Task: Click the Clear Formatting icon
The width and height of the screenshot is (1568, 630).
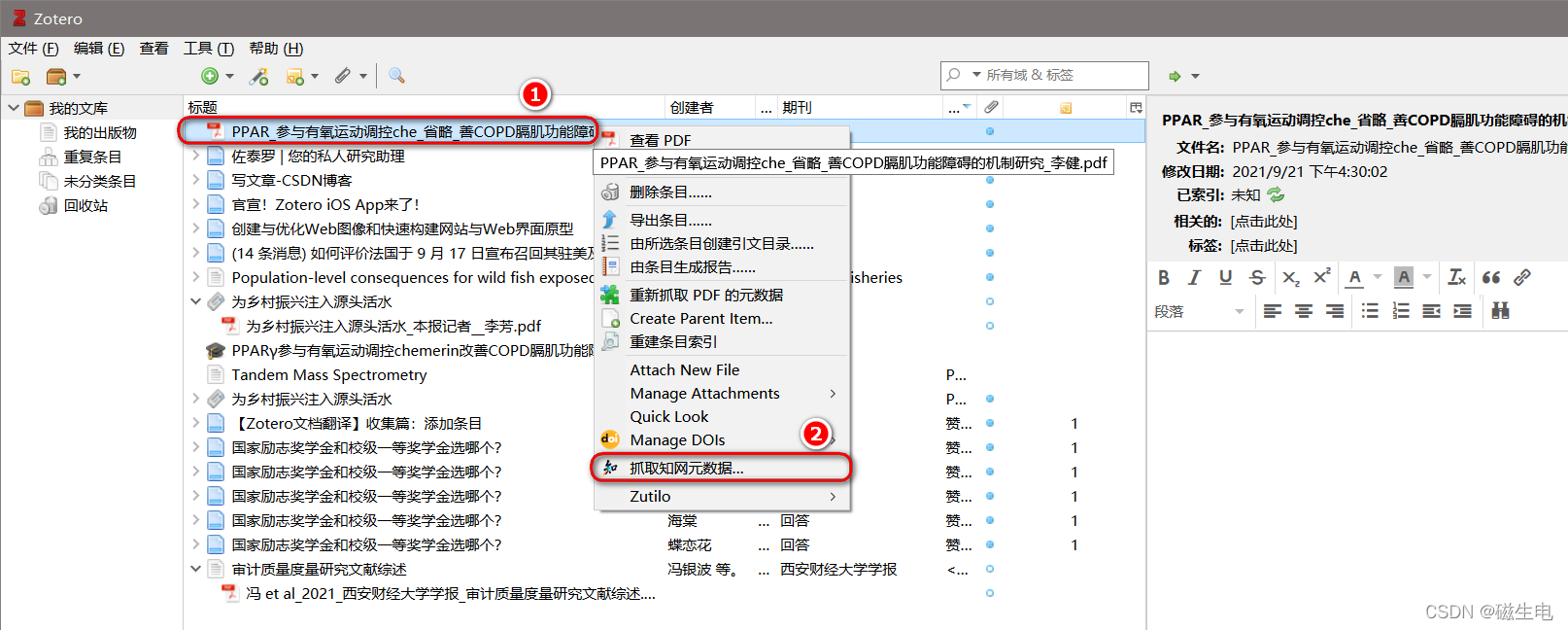Action: (1457, 277)
